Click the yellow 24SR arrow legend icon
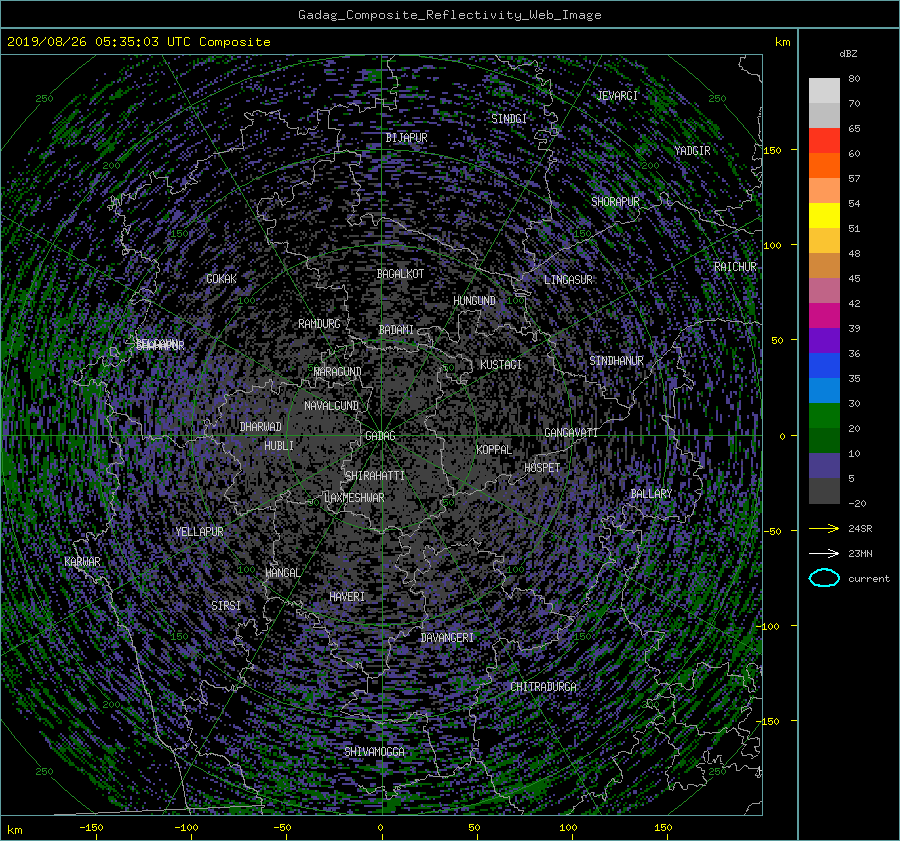This screenshot has width=900, height=841. [x=824, y=528]
